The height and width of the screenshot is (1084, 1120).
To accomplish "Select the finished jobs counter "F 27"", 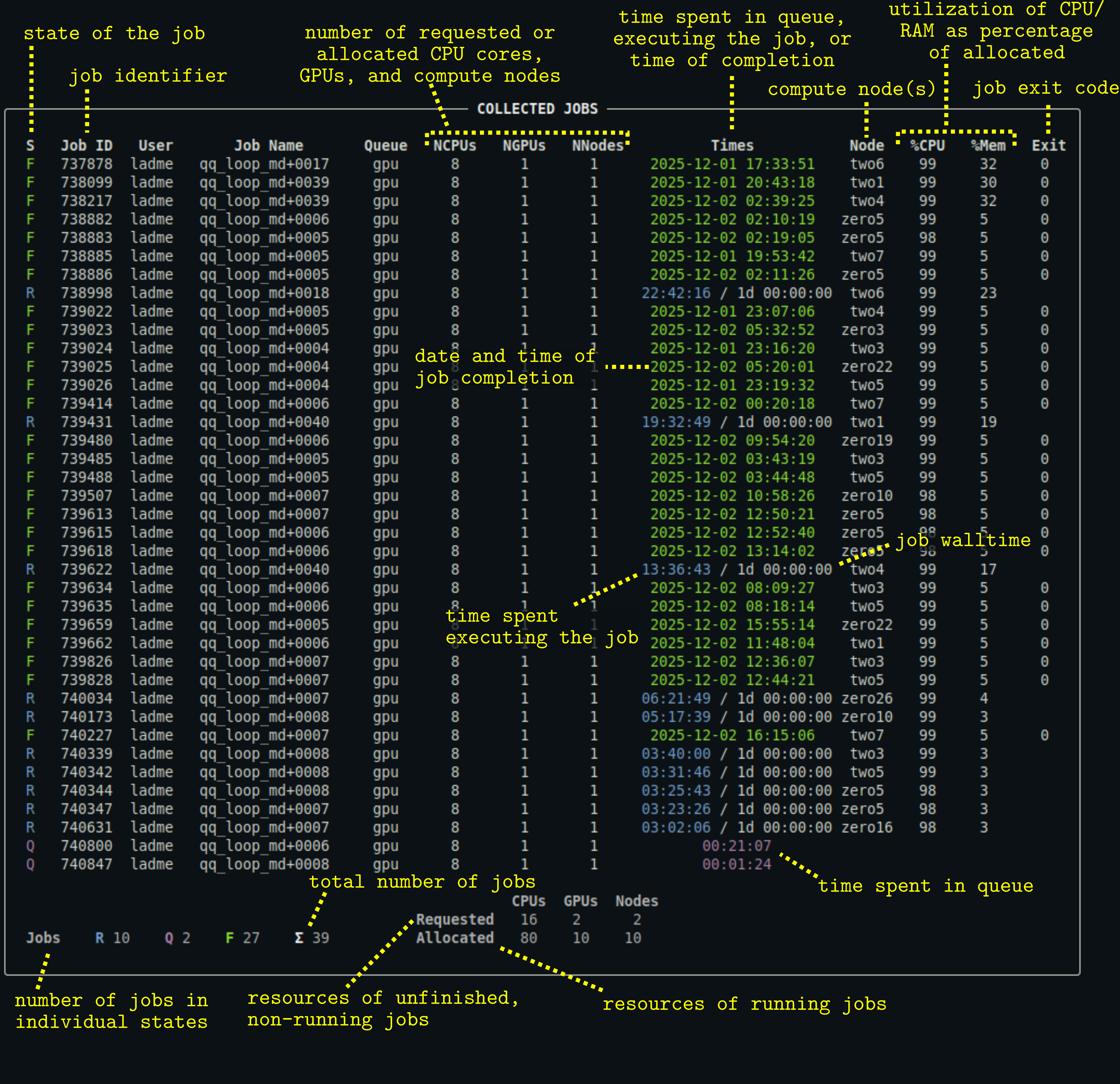I will click(242, 938).
